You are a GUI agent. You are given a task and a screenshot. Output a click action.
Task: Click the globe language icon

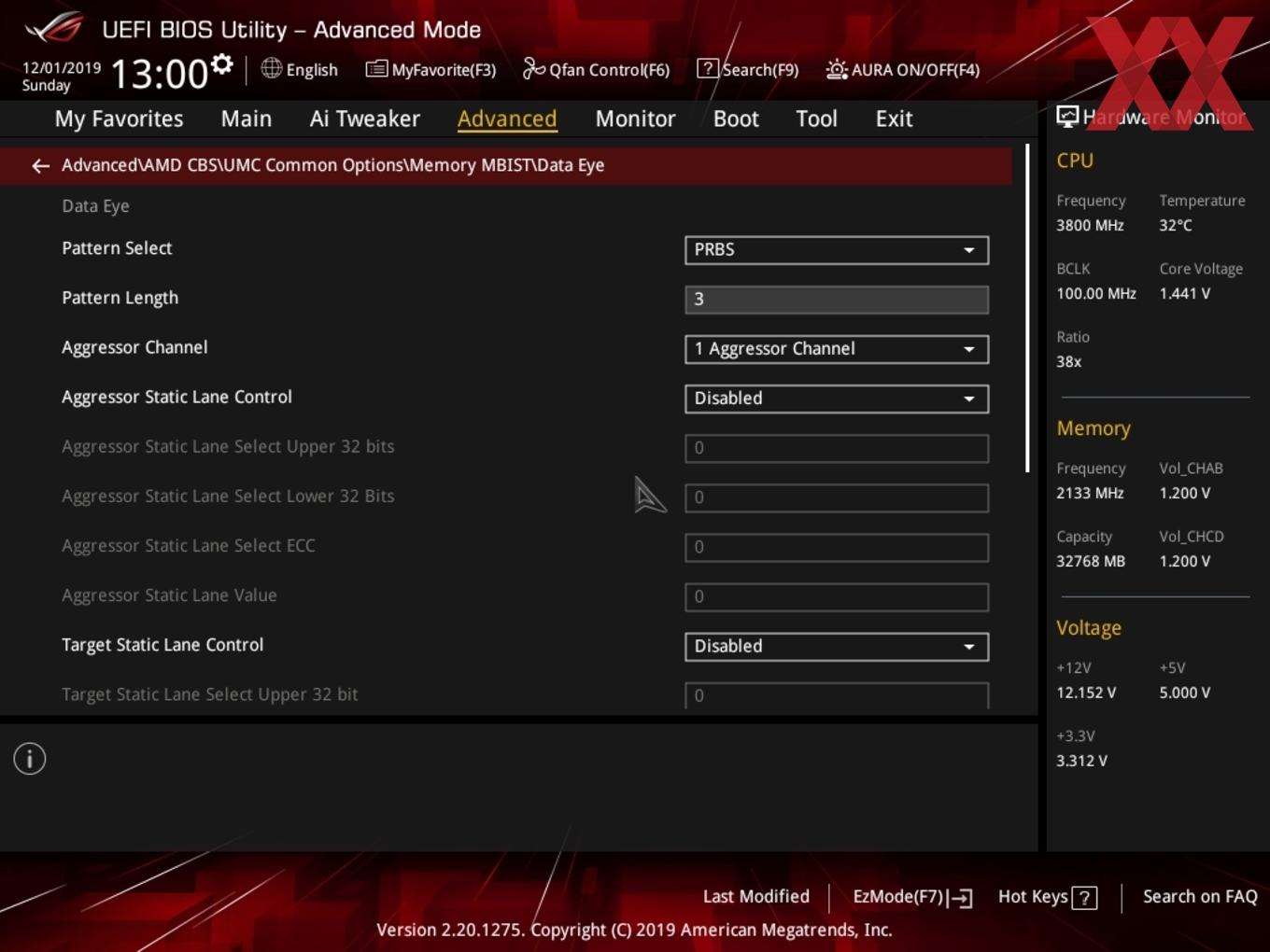(271, 68)
